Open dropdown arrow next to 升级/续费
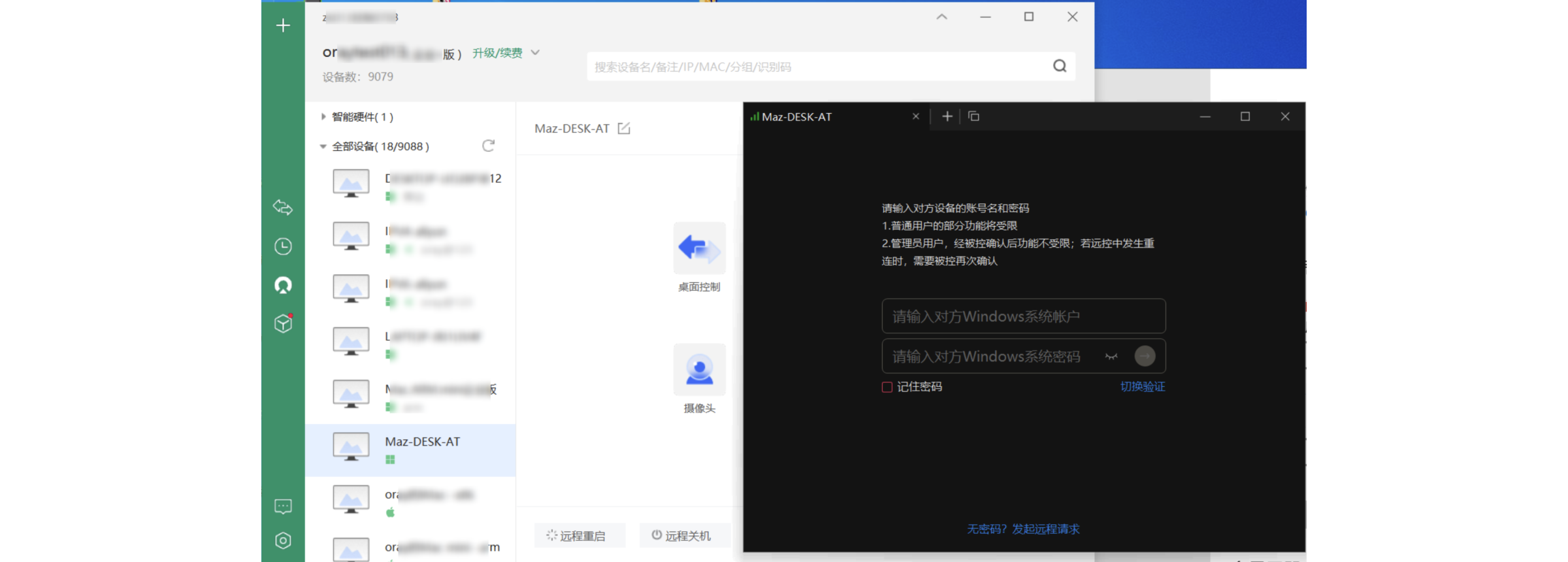1568x562 pixels. 535,52
